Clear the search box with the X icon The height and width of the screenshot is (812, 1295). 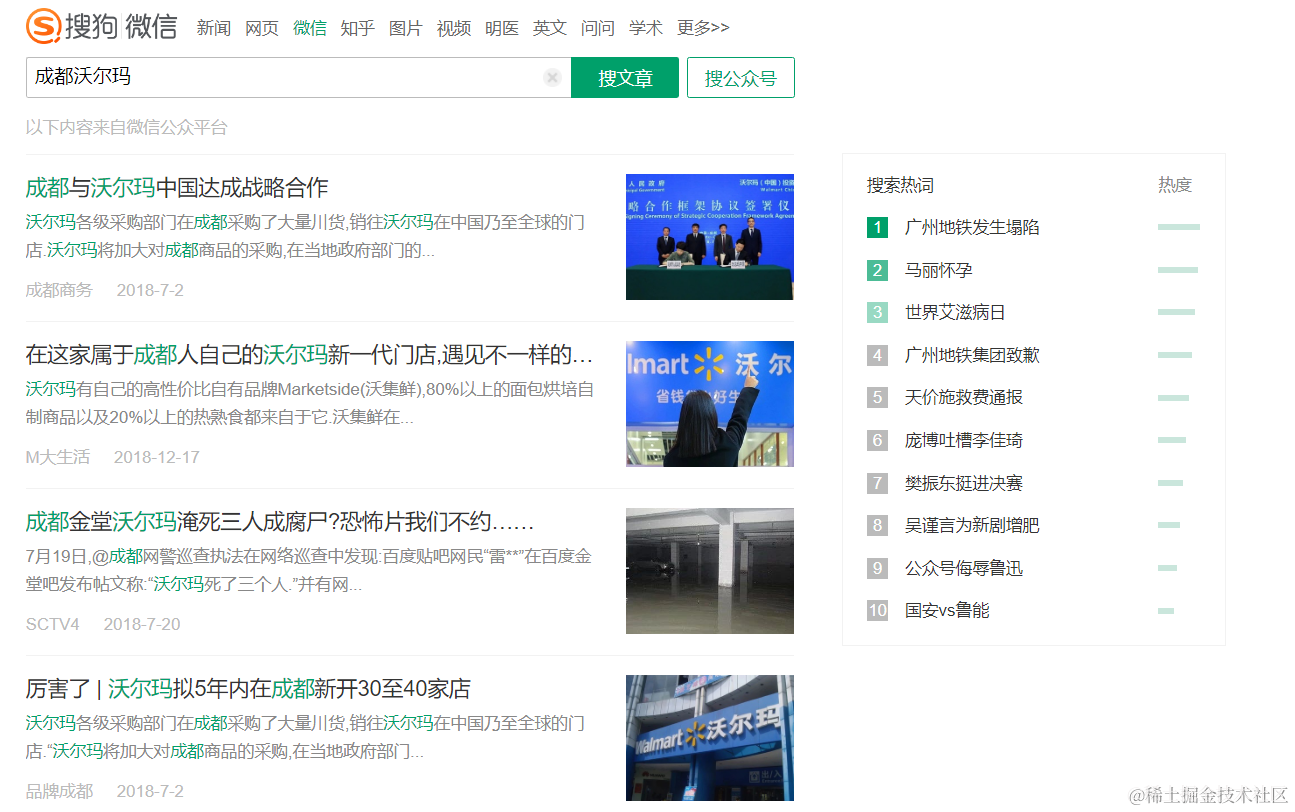(552, 78)
